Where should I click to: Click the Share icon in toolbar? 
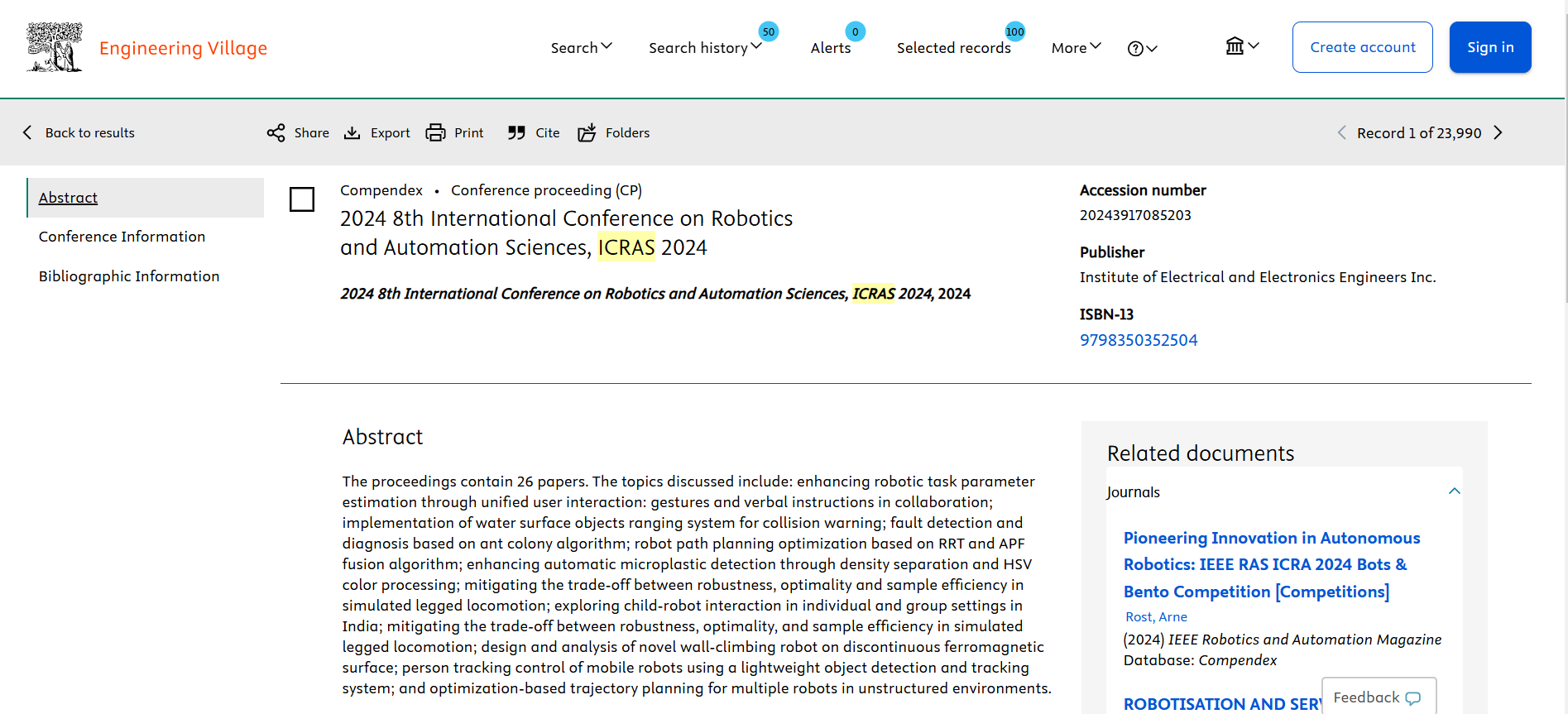point(276,133)
